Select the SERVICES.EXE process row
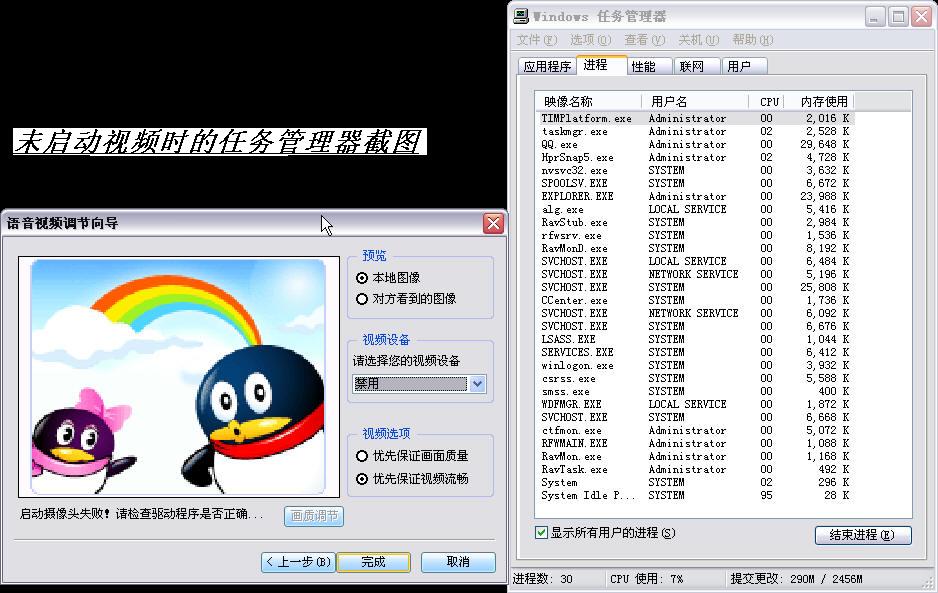The image size is (938, 593). [x=695, y=352]
